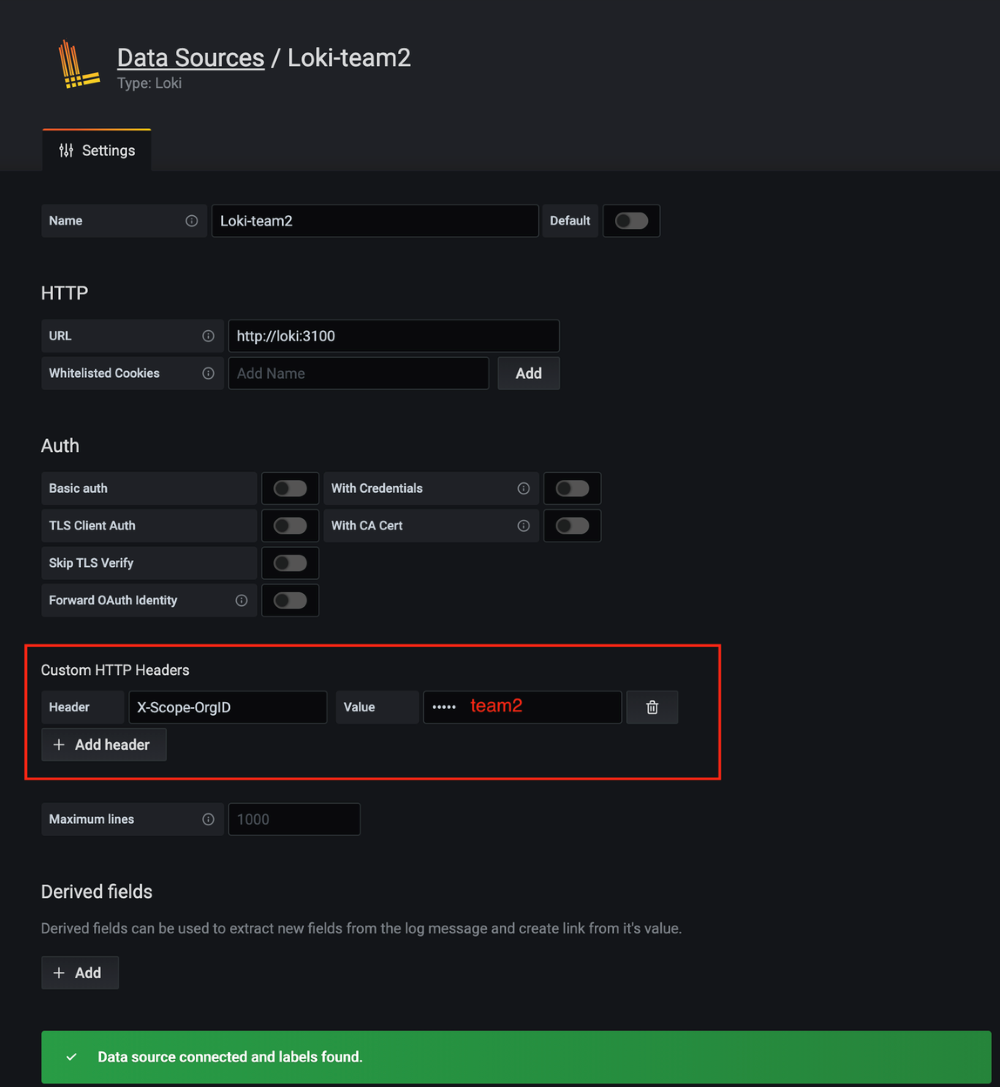This screenshot has height=1087, width=1000.
Task: Delete the X-Scope-OrgID header via trash icon
Action: coord(652,707)
